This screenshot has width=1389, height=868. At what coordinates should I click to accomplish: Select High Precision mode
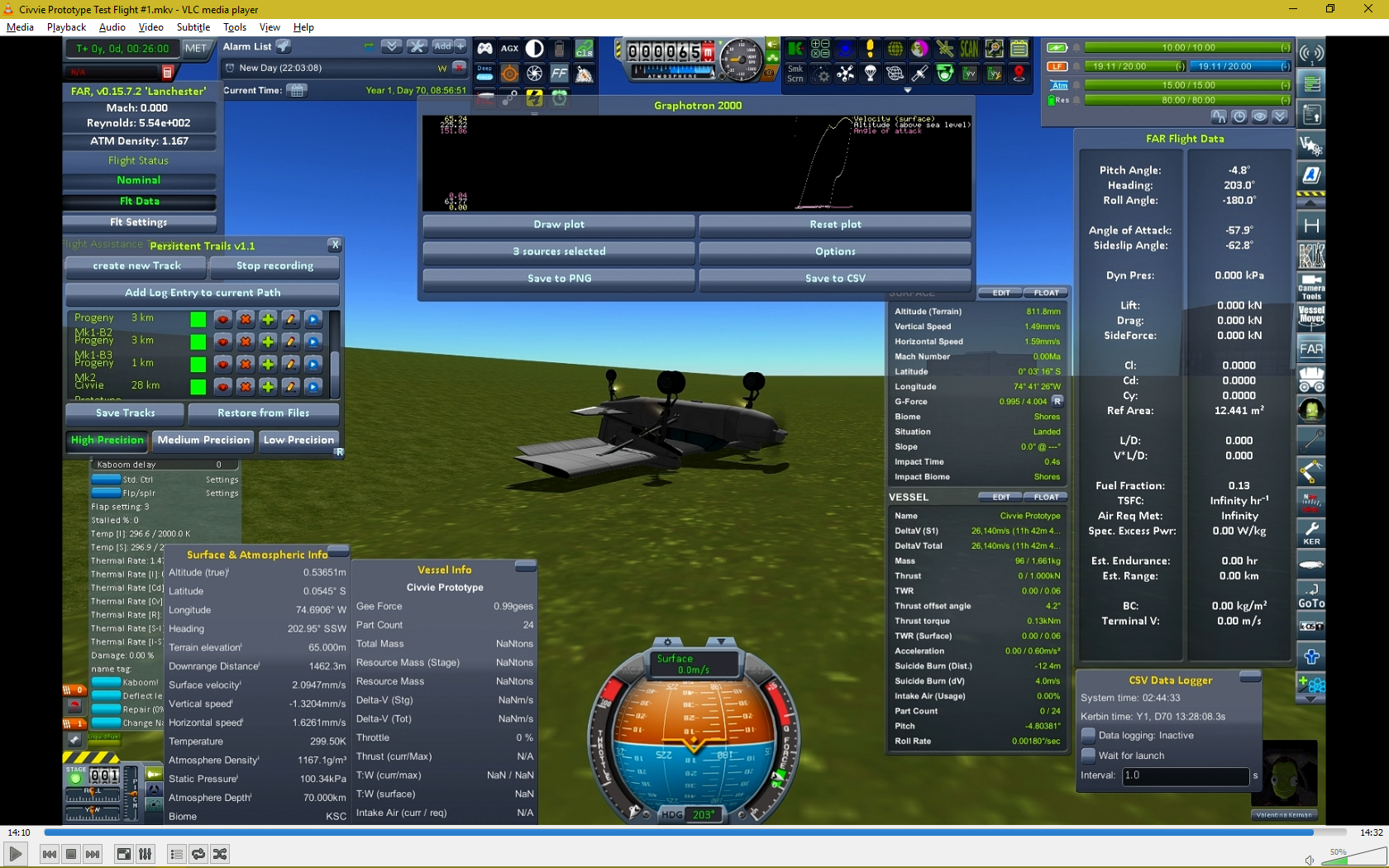(x=107, y=441)
